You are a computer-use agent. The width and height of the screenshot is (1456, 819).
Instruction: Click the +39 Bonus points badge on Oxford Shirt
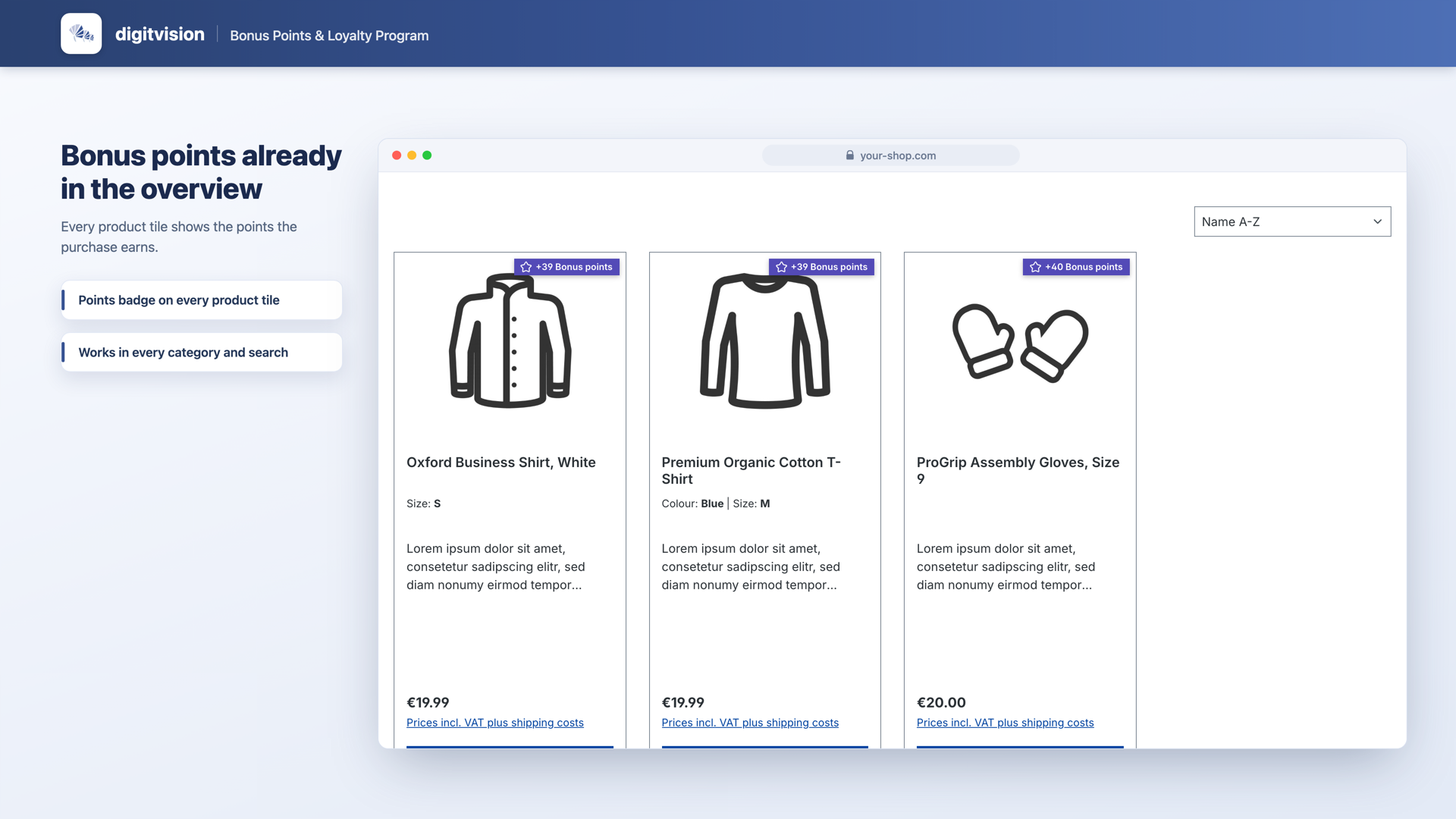point(566,267)
